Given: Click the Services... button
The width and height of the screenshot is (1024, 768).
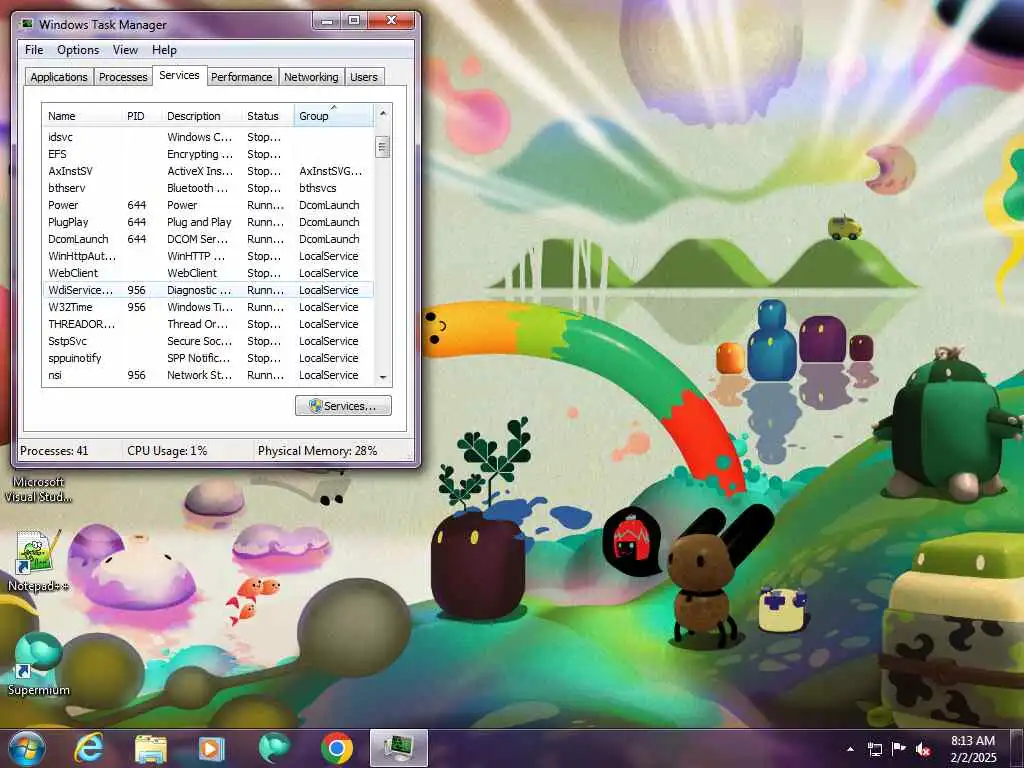Looking at the screenshot, I should (344, 406).
